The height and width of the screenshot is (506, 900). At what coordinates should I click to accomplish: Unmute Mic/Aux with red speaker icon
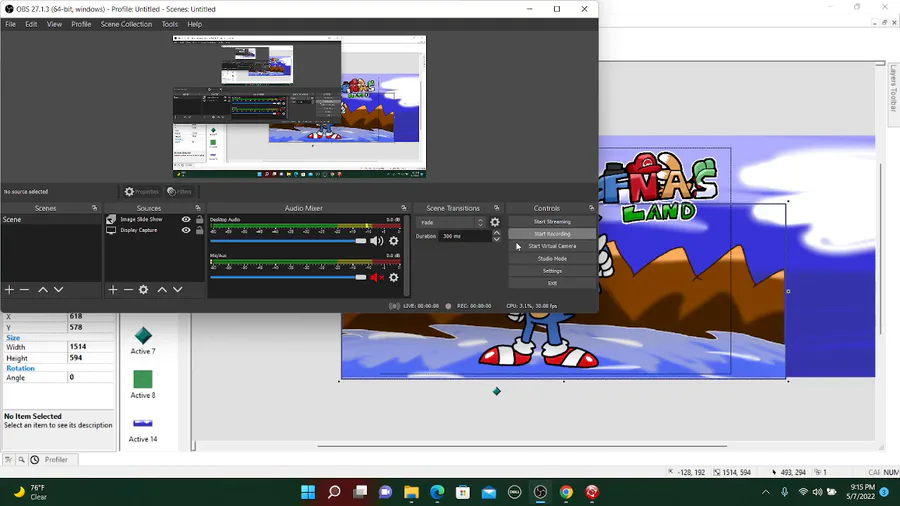point(377,278)
